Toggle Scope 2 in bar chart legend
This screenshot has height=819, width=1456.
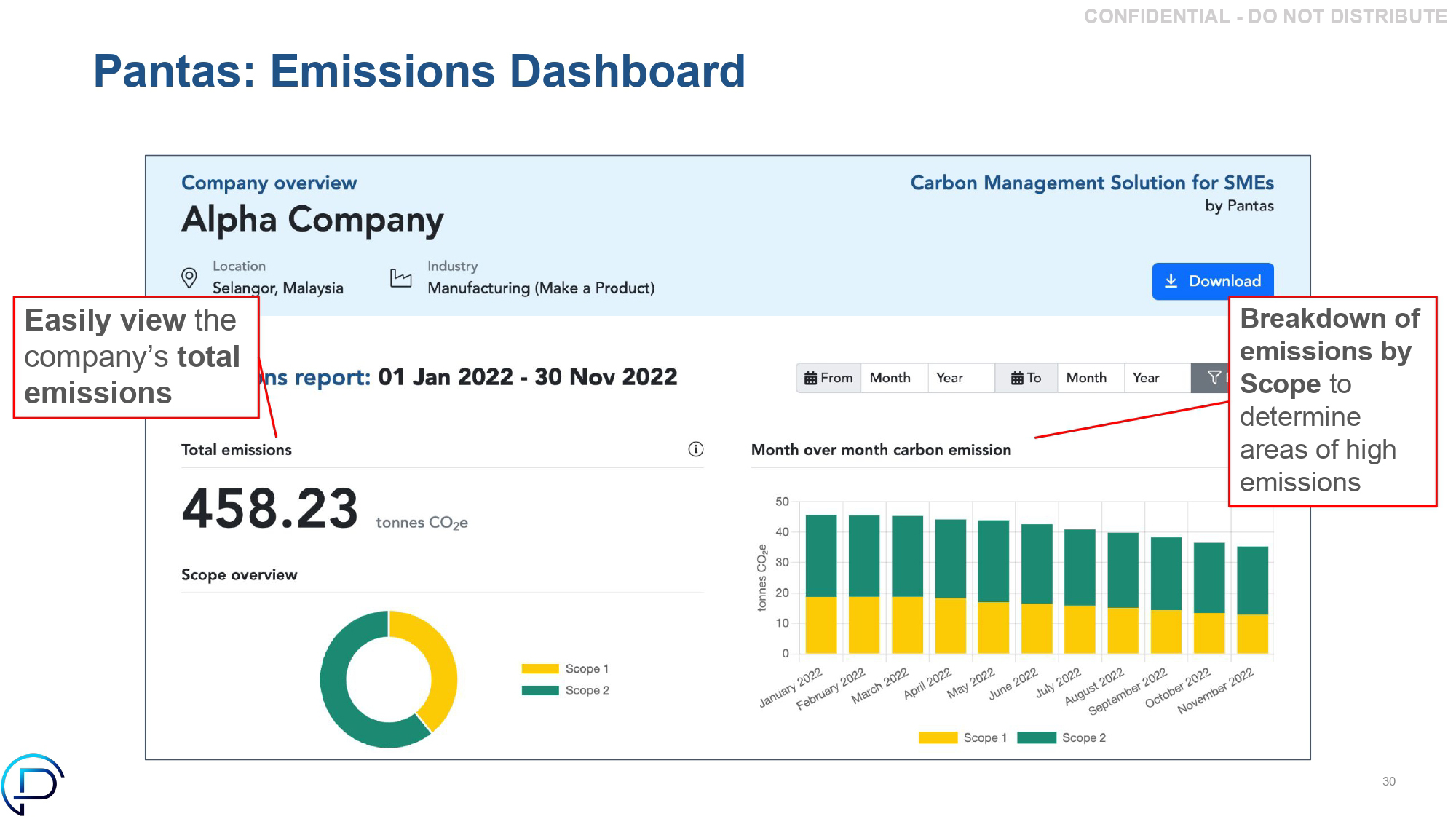(x=1061, y=737)
